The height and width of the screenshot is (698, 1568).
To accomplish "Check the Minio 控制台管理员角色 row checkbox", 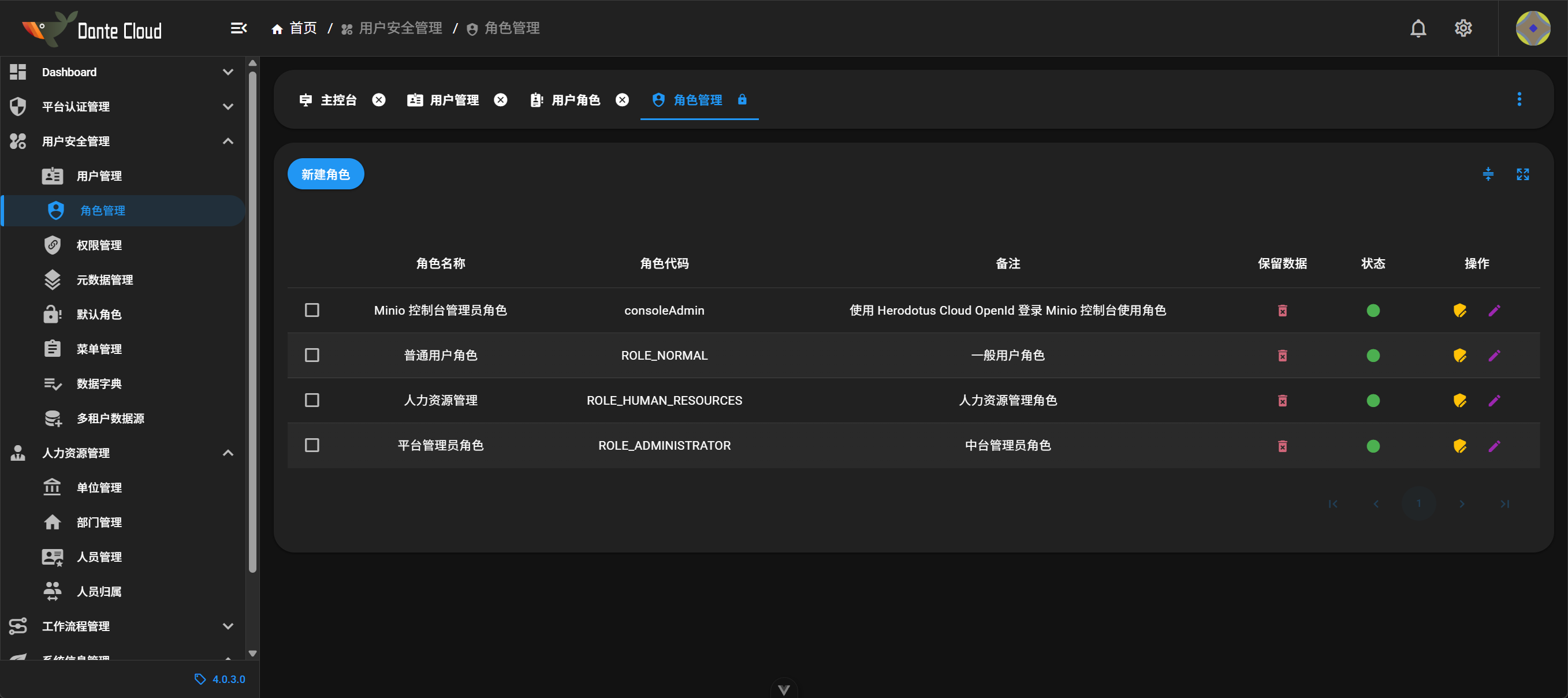I will click(312, 311).
